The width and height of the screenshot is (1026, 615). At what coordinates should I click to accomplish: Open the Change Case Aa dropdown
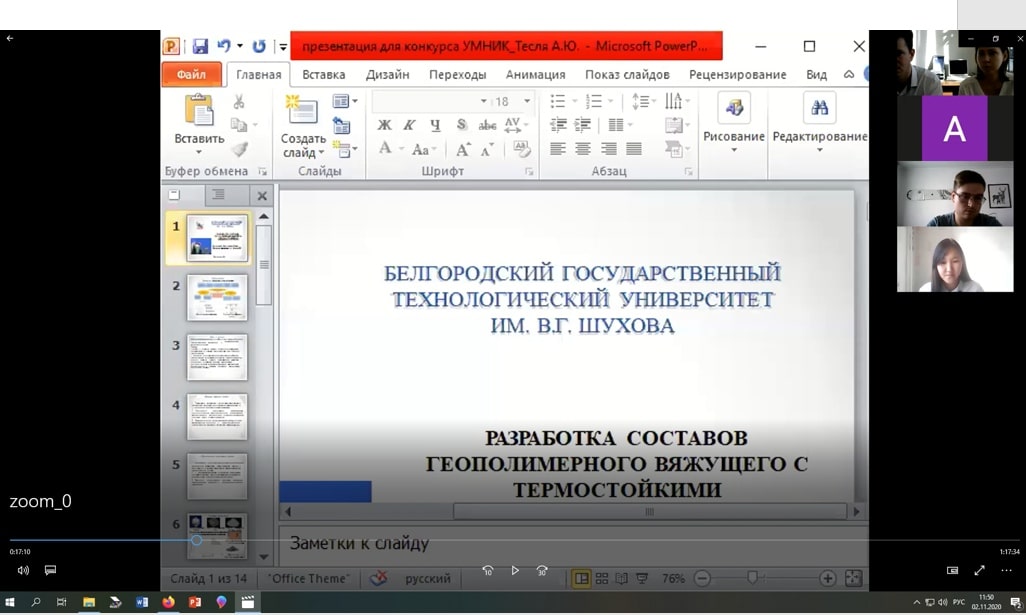(x=423, y=150)
